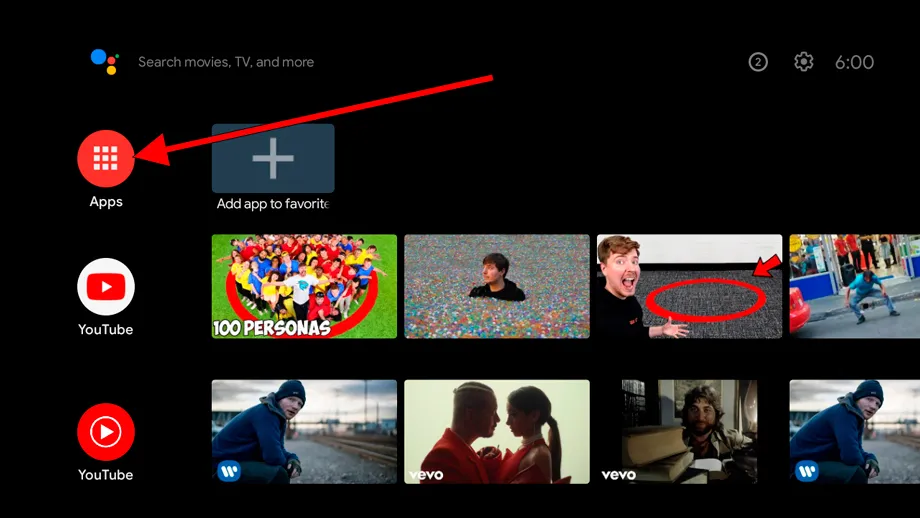Play the first Warner video with man in beanie
Viewport: 920px width, 518px height.
point(304,432)
